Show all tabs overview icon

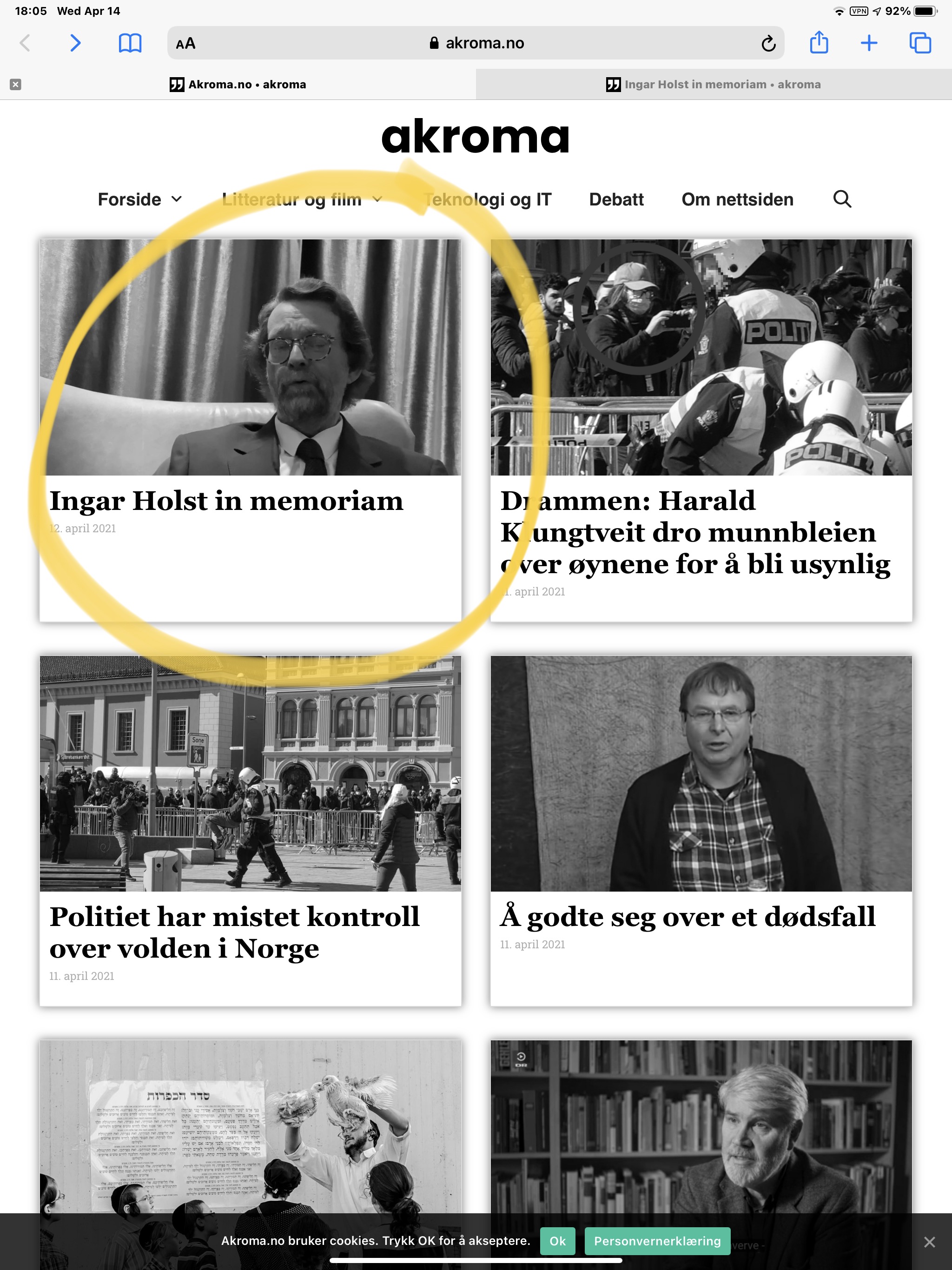point(920,43)
